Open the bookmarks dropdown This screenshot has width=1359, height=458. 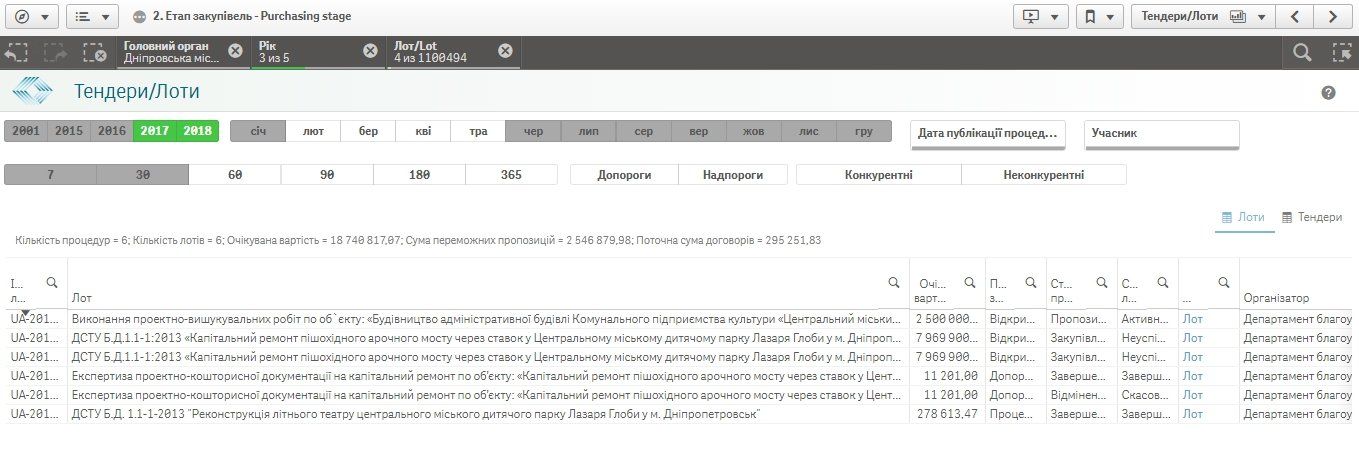(1100, 16)
